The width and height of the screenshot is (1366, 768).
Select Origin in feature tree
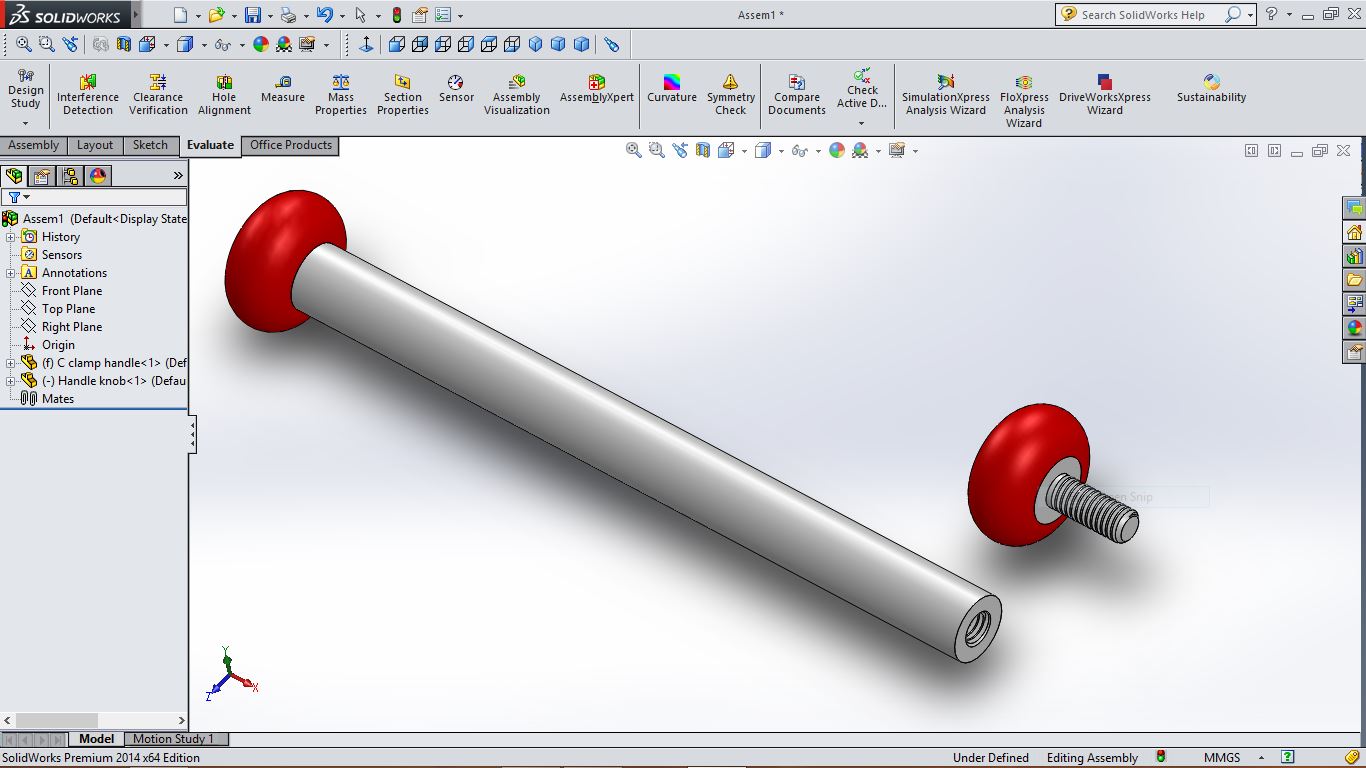pyautogui.click(x=58, y=345)
